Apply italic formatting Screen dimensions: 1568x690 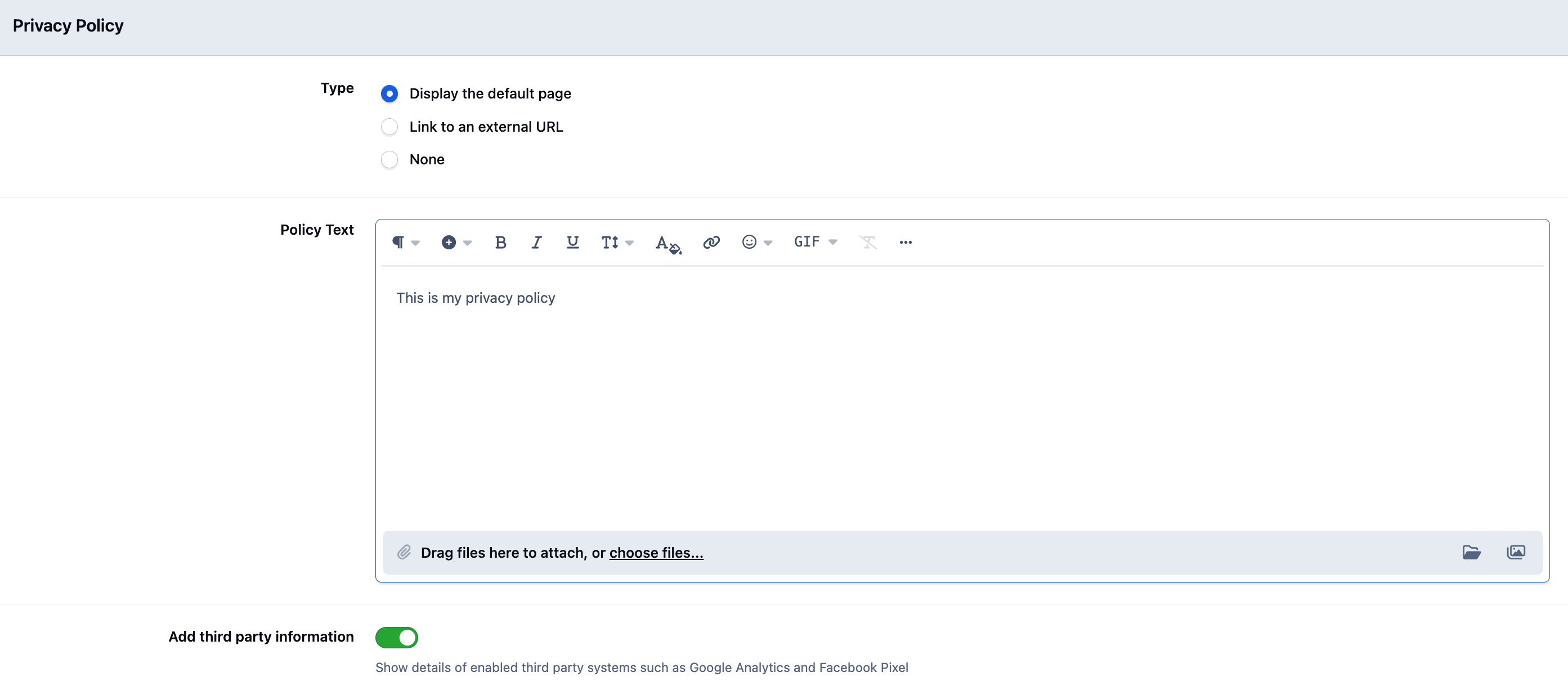click(x=536, y=242)
